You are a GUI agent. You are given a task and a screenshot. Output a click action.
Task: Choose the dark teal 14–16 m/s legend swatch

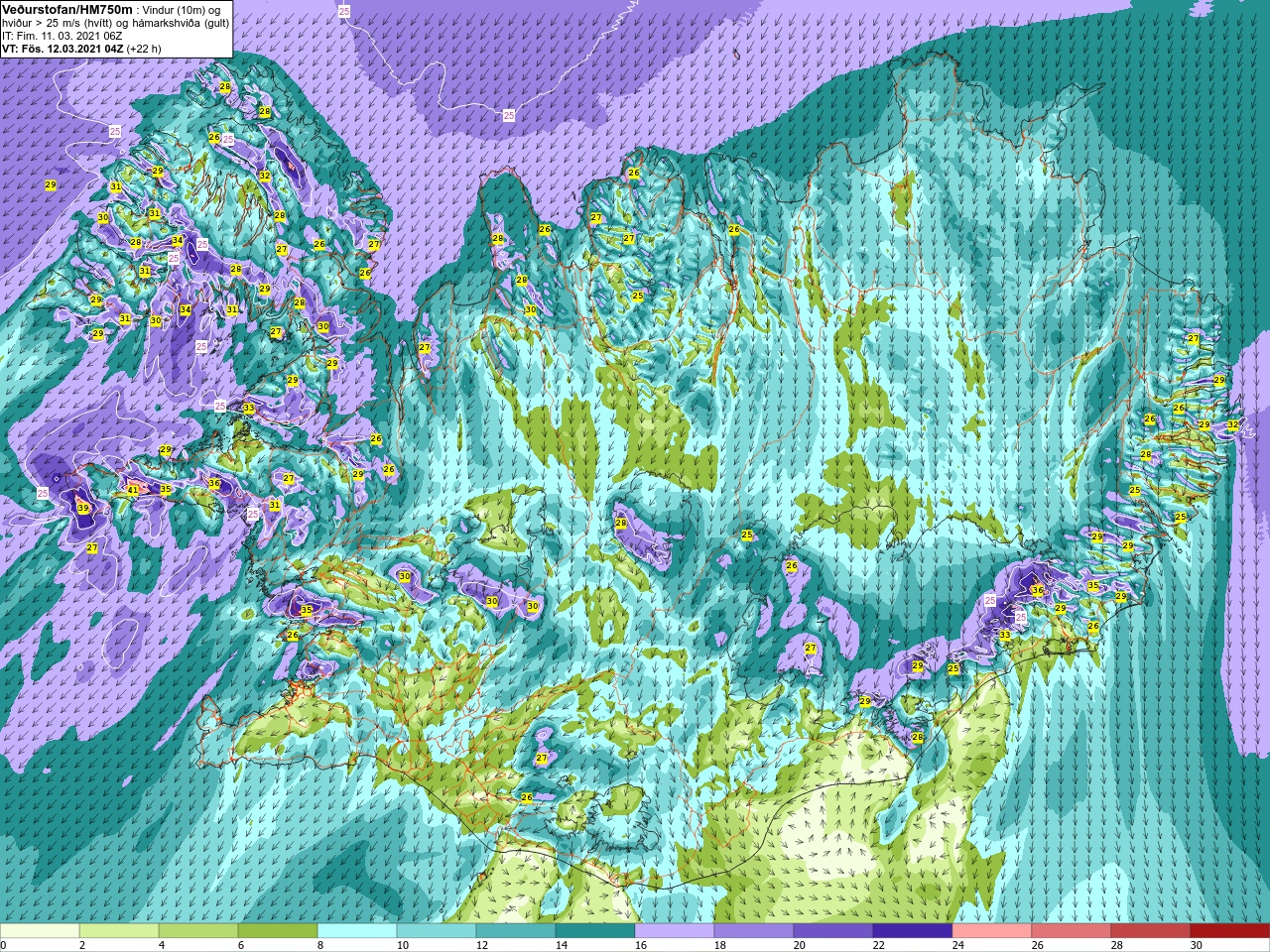pos(595,931)
